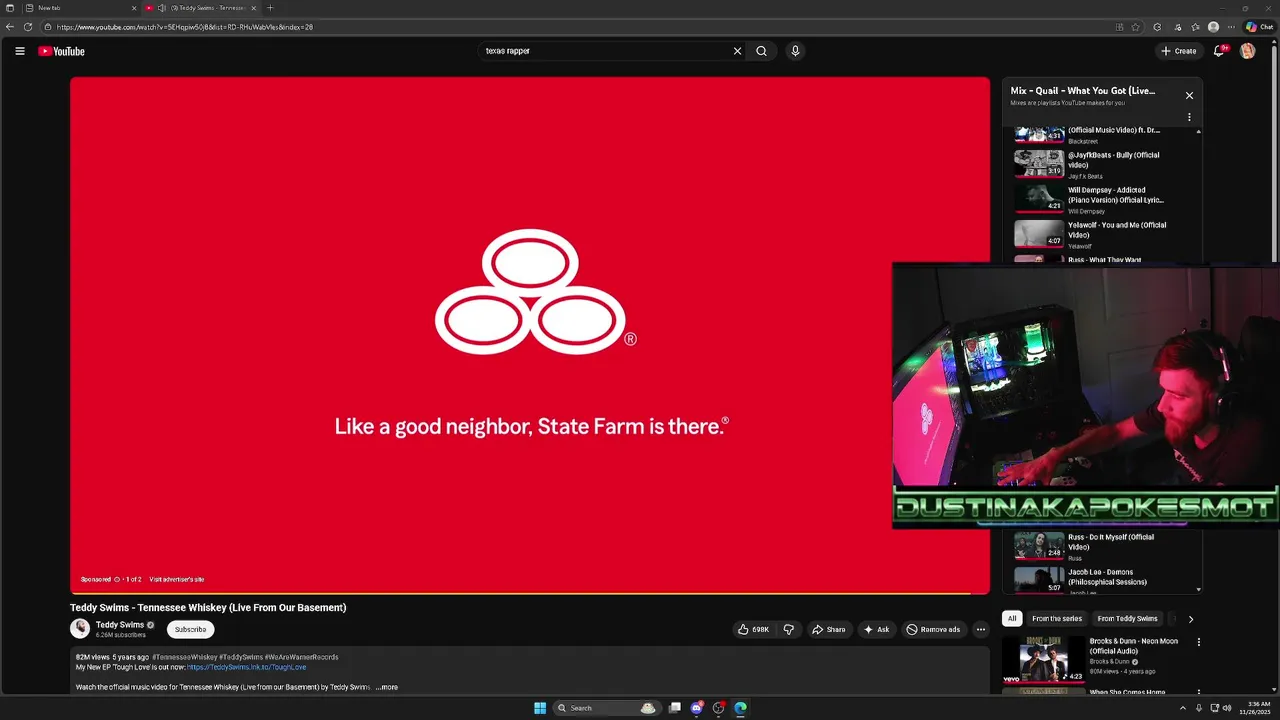Open browser settings and more menu
The width and height of the screenshot is (1280, 720).
[1232, 27]
